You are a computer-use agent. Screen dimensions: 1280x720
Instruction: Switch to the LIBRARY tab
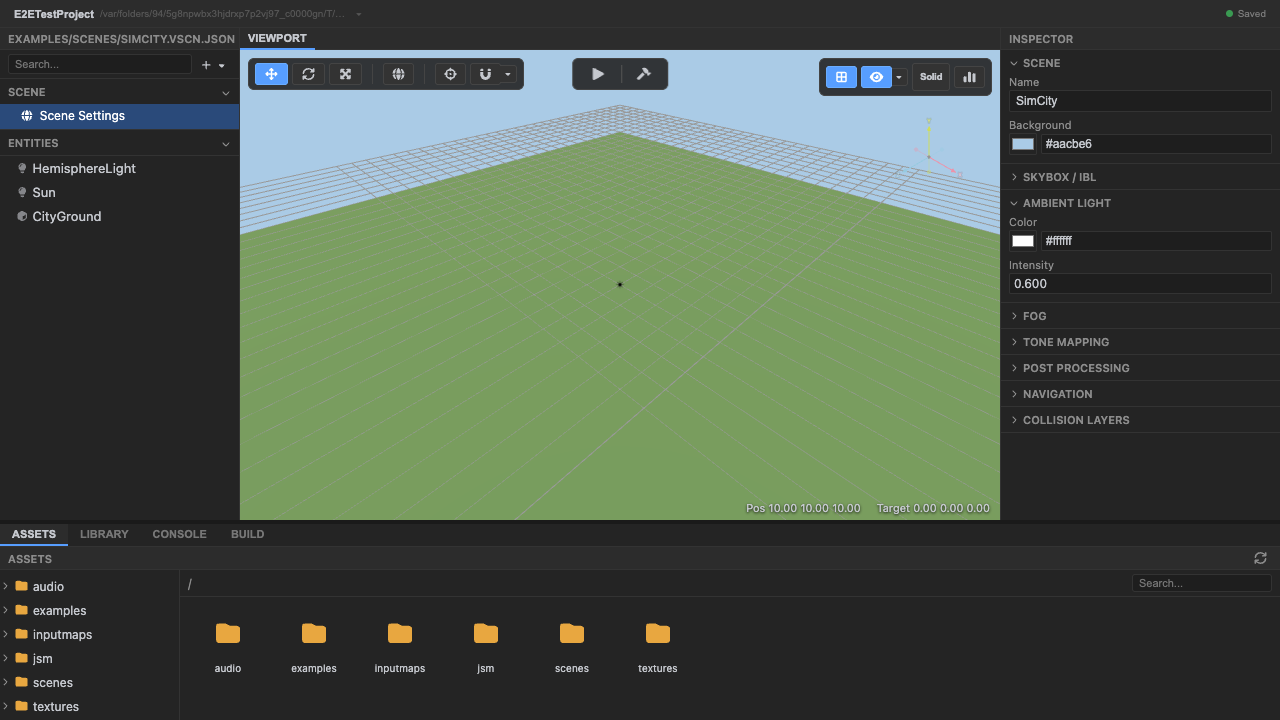(104, 534)
